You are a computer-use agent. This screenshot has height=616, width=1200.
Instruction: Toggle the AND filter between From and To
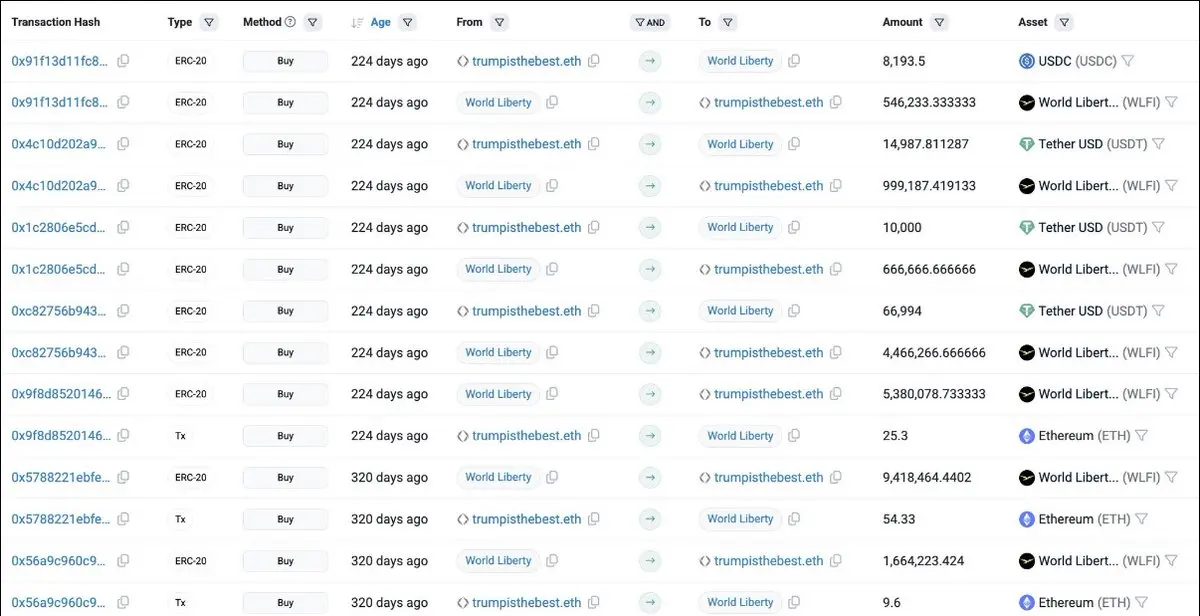coord(650,22)
